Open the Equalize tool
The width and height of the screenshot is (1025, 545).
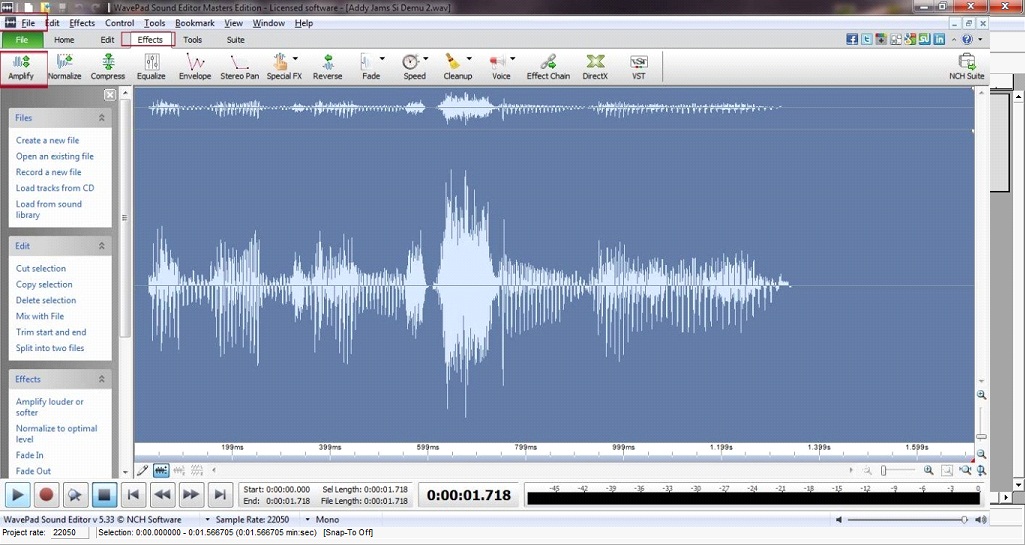(x=151, y=68)
